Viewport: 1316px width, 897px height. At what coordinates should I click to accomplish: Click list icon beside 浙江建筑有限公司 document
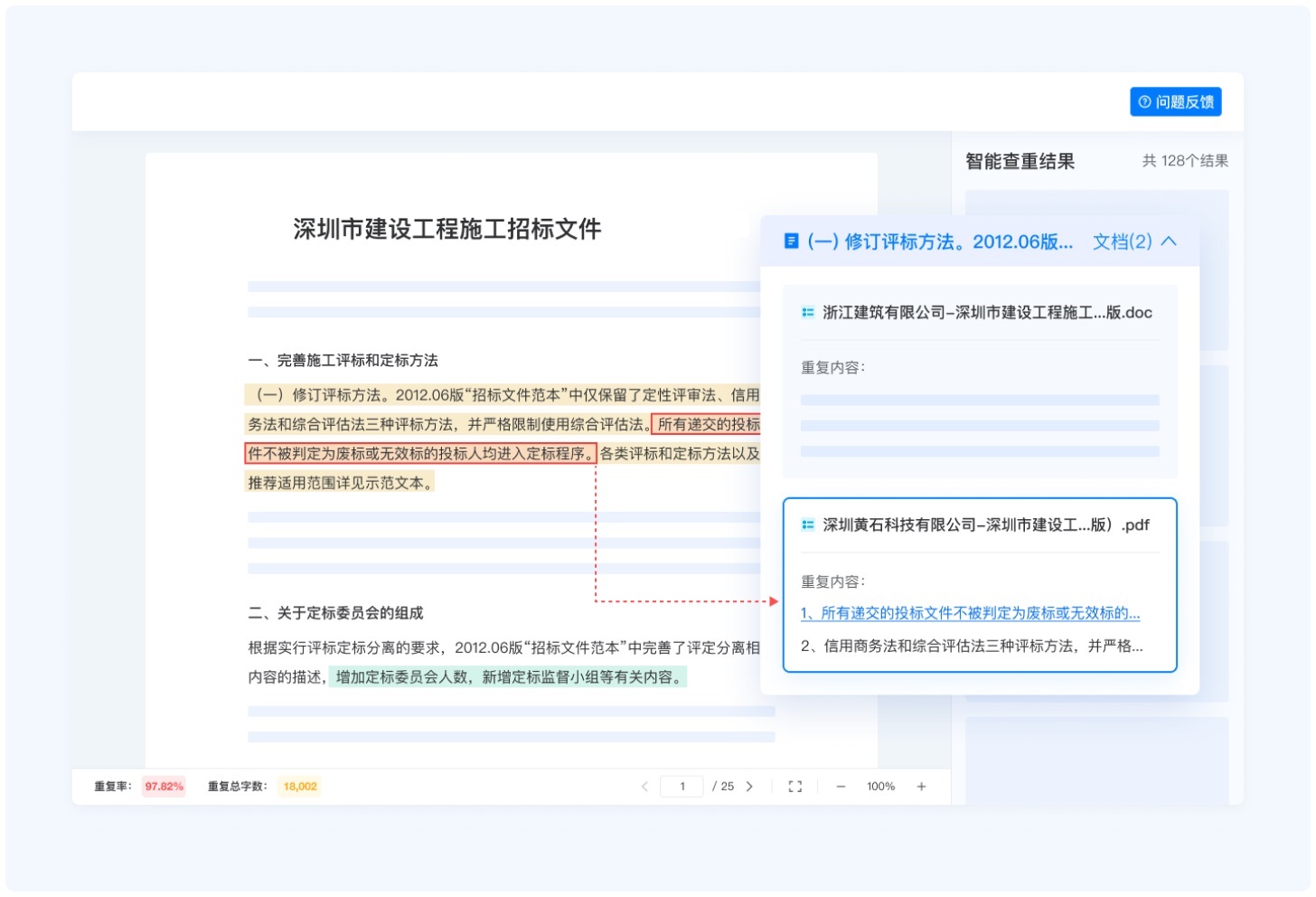tap(807, 313)
